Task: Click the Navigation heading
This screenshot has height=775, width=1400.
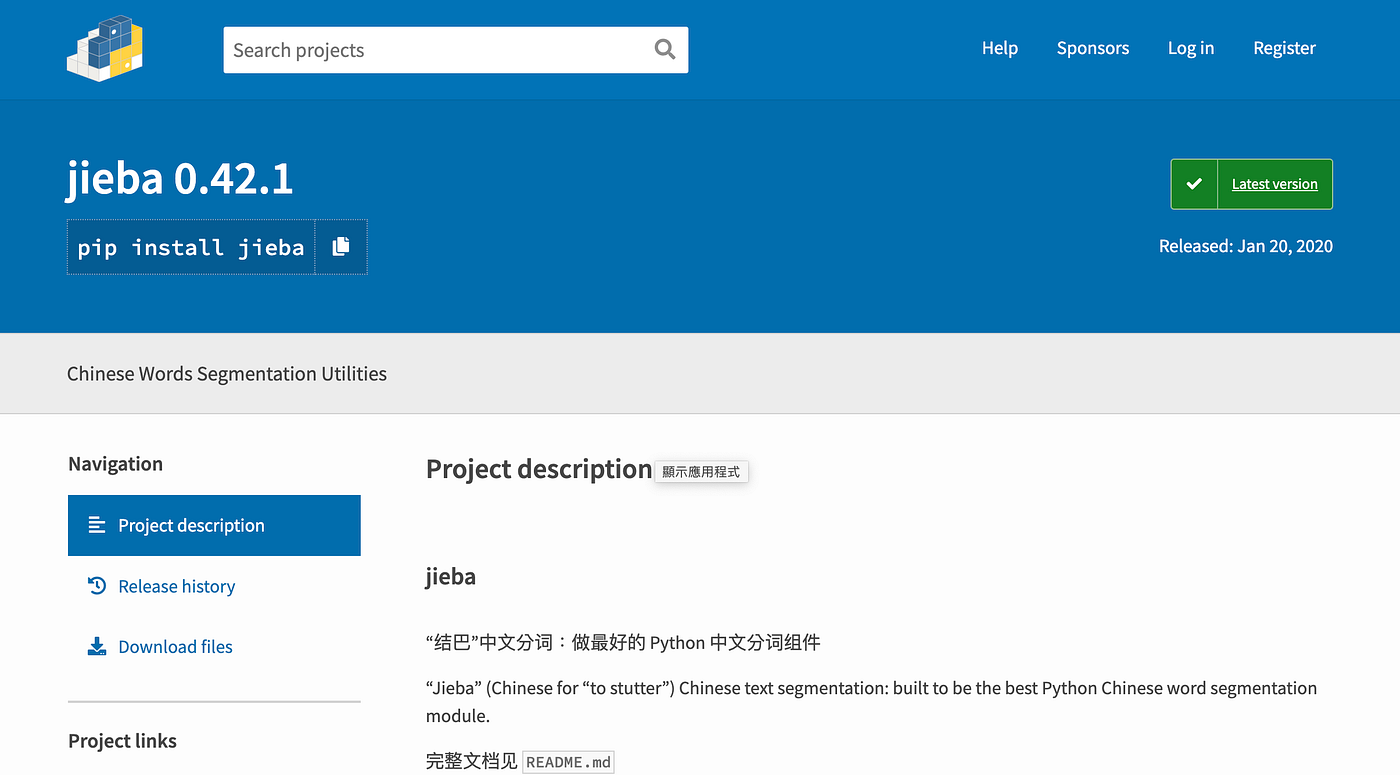Action: 115,464
